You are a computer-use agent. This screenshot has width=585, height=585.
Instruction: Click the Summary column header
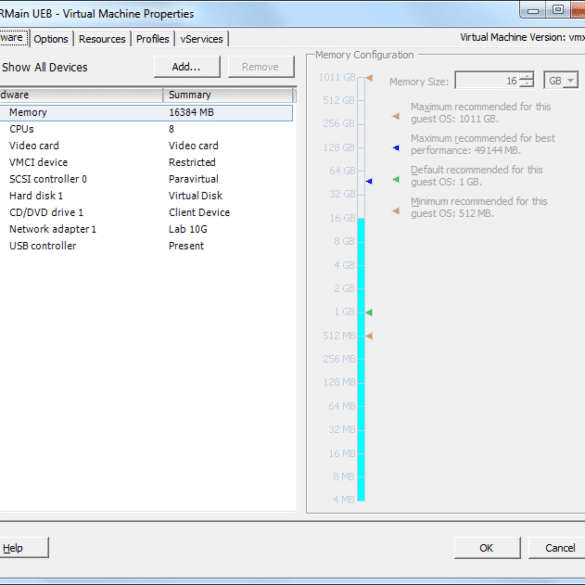click(228, 95)
